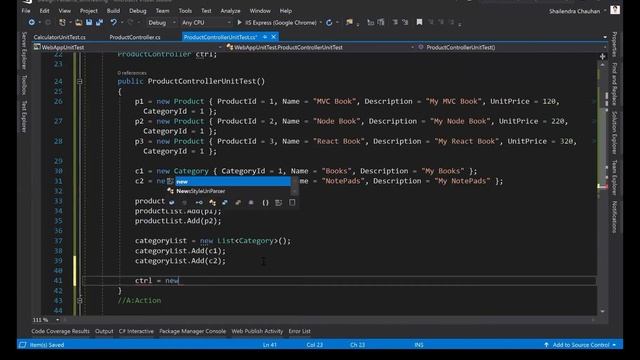The height and width of the screenshot is (360, 640).
Task: Click the Shailendra Chauhan account name
Action: [x=574, y=11]
